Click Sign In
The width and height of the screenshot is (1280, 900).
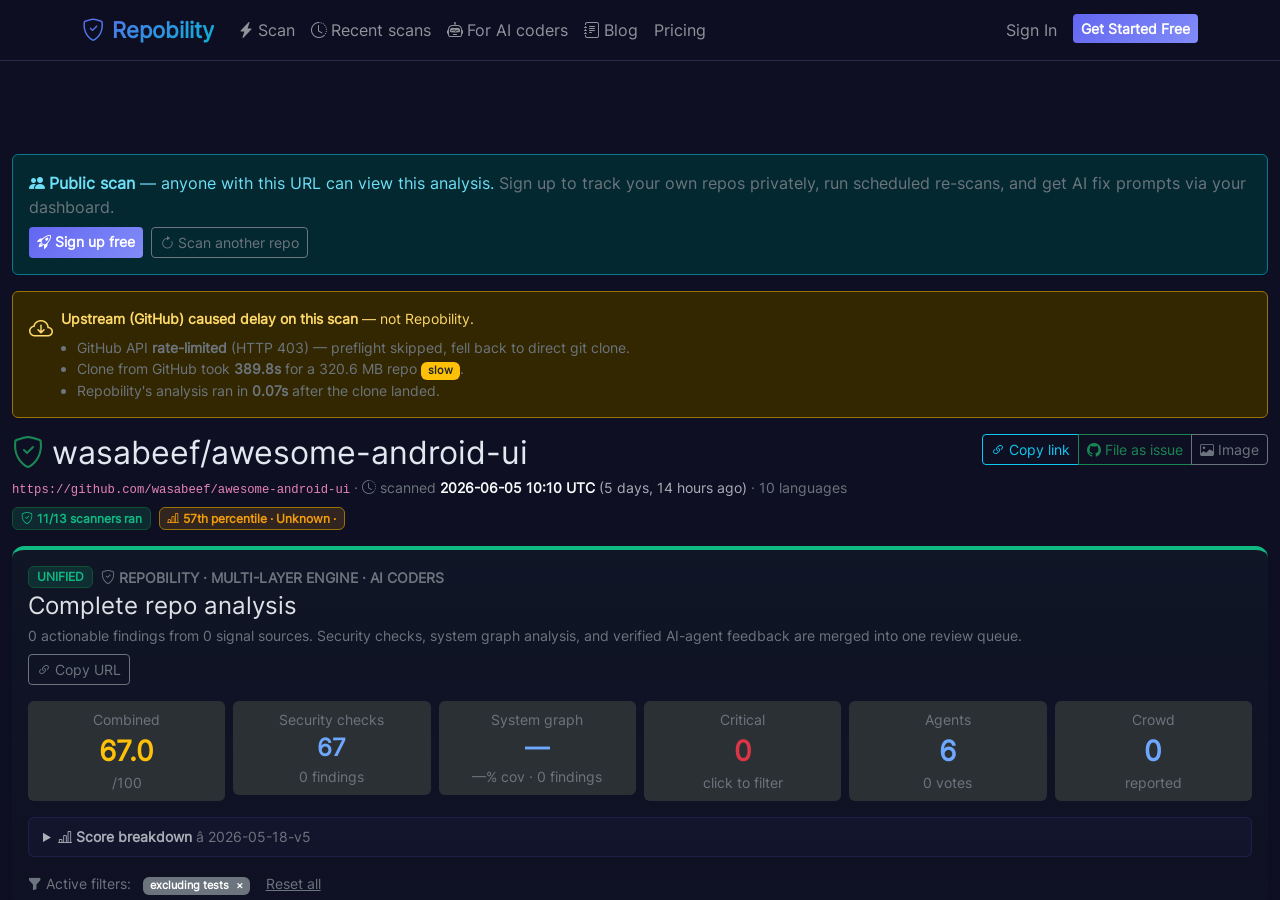1031,30
